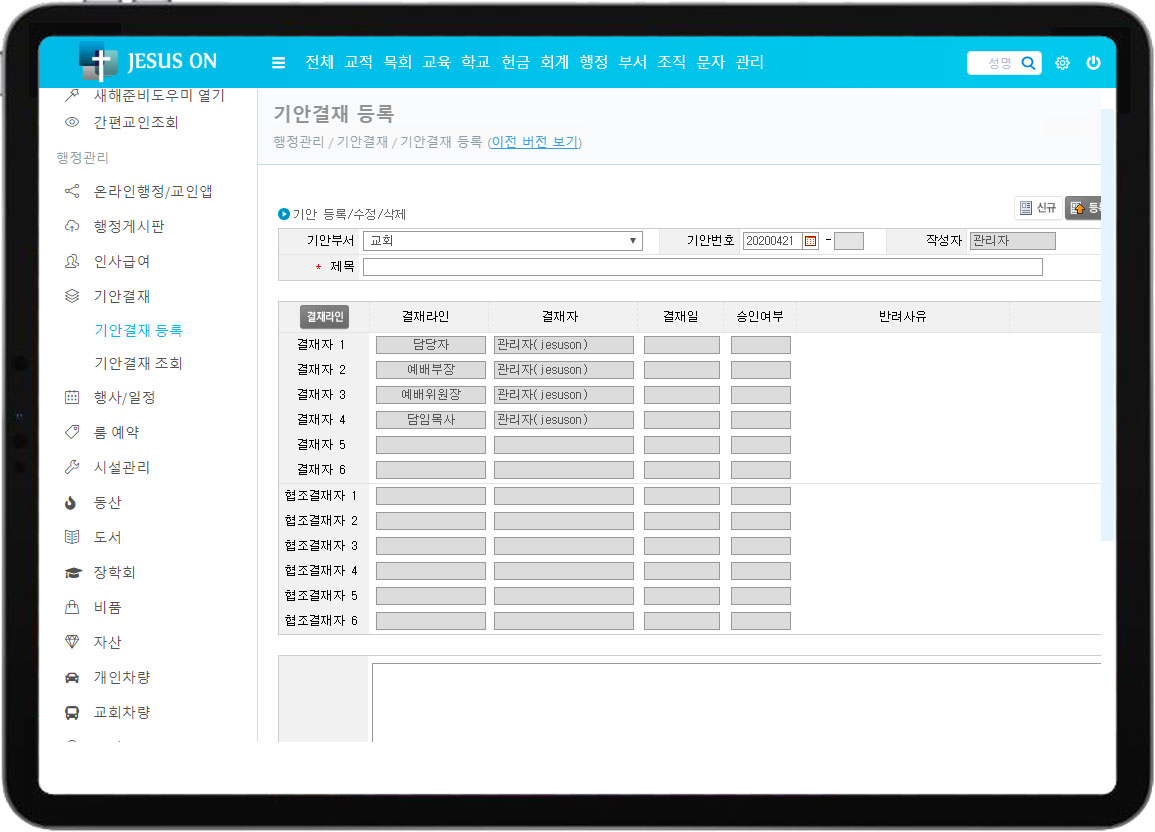Screen dimensions: 1155x832
Task: Click the power logout icon
Action: 1093,63
